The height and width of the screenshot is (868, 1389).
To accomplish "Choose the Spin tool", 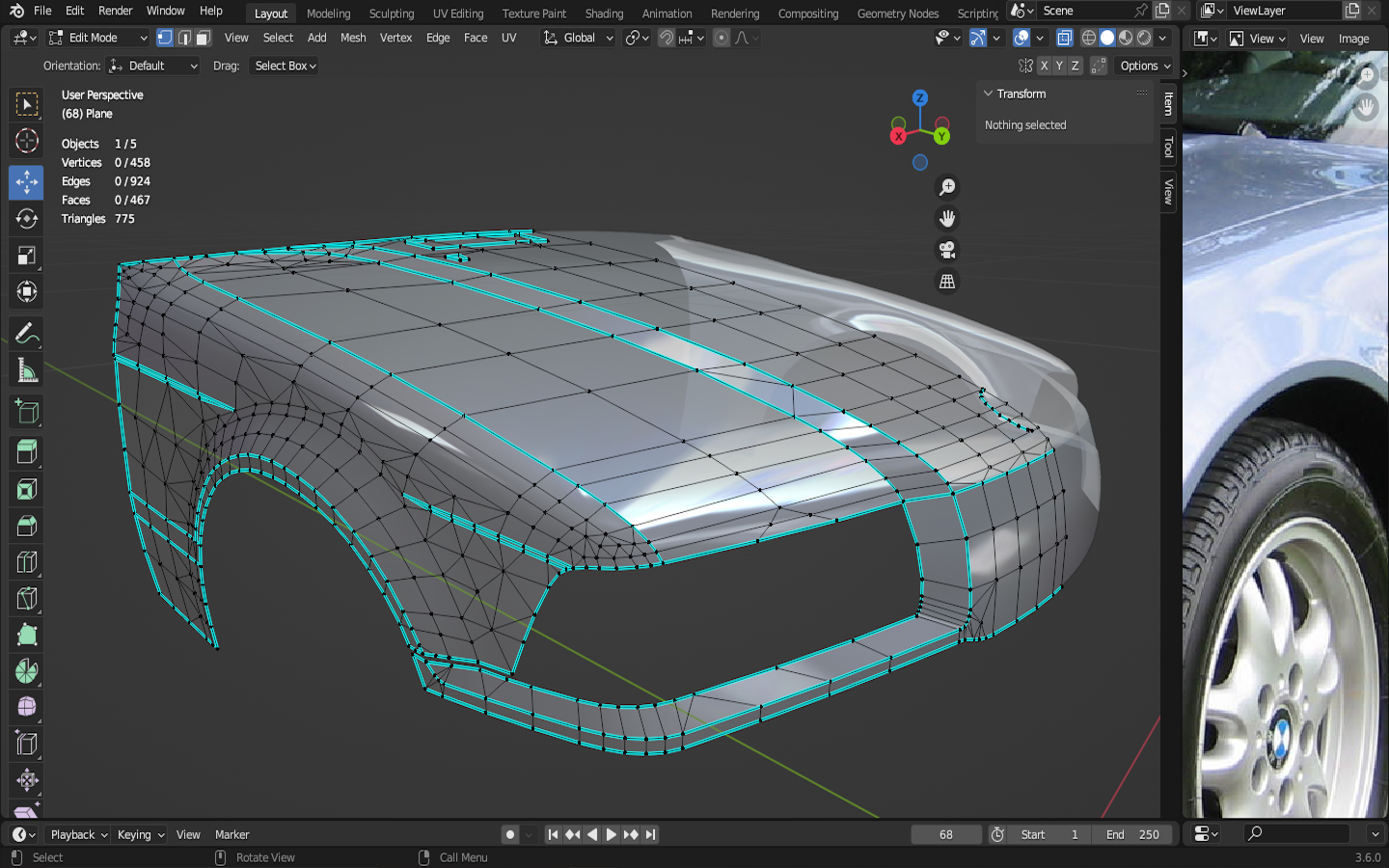I will pos(26,671).
